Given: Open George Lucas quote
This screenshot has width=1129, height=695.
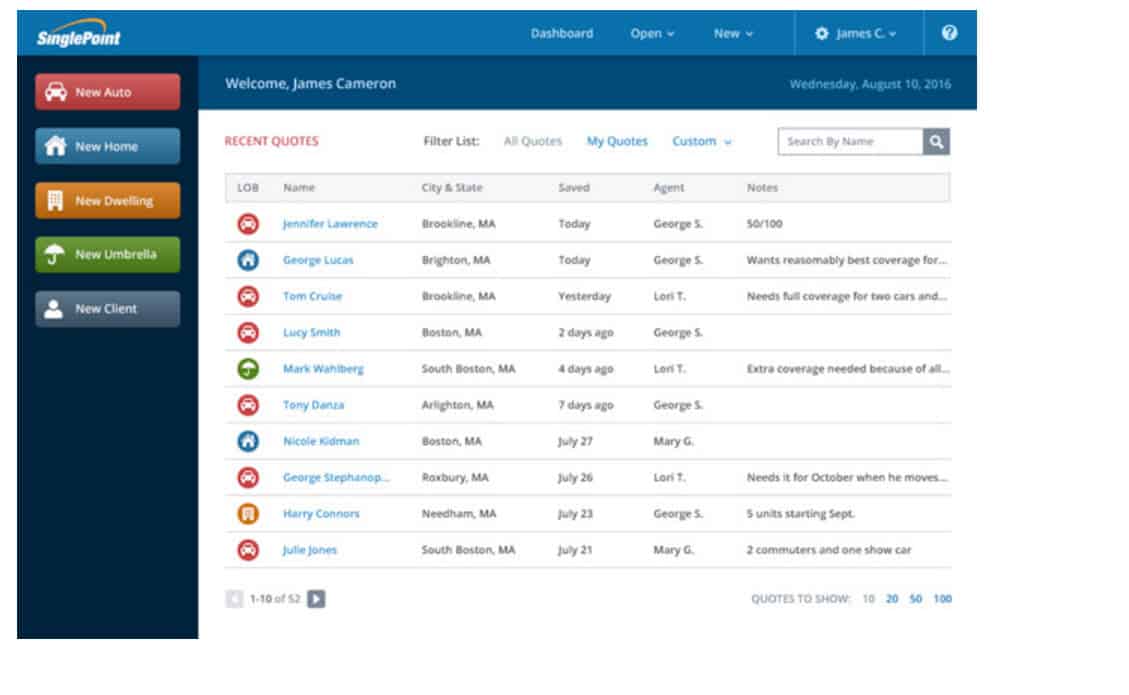Looking at the screenshot, I should click(318, 260).
